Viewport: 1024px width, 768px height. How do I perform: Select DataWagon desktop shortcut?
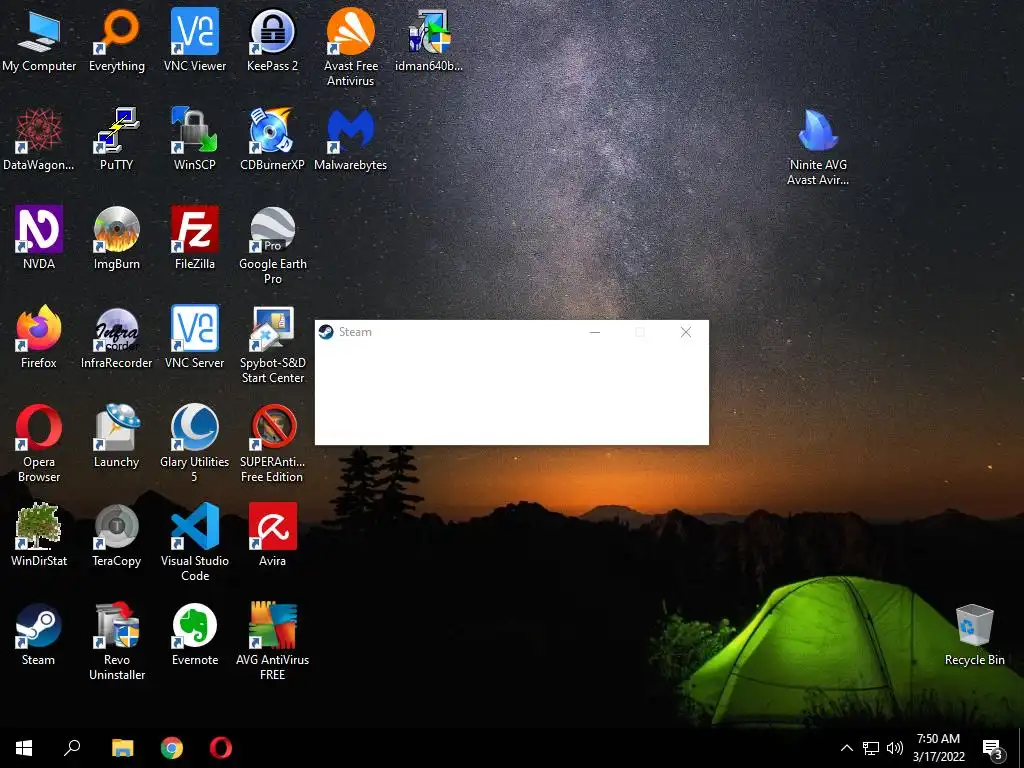click(39, 139)
